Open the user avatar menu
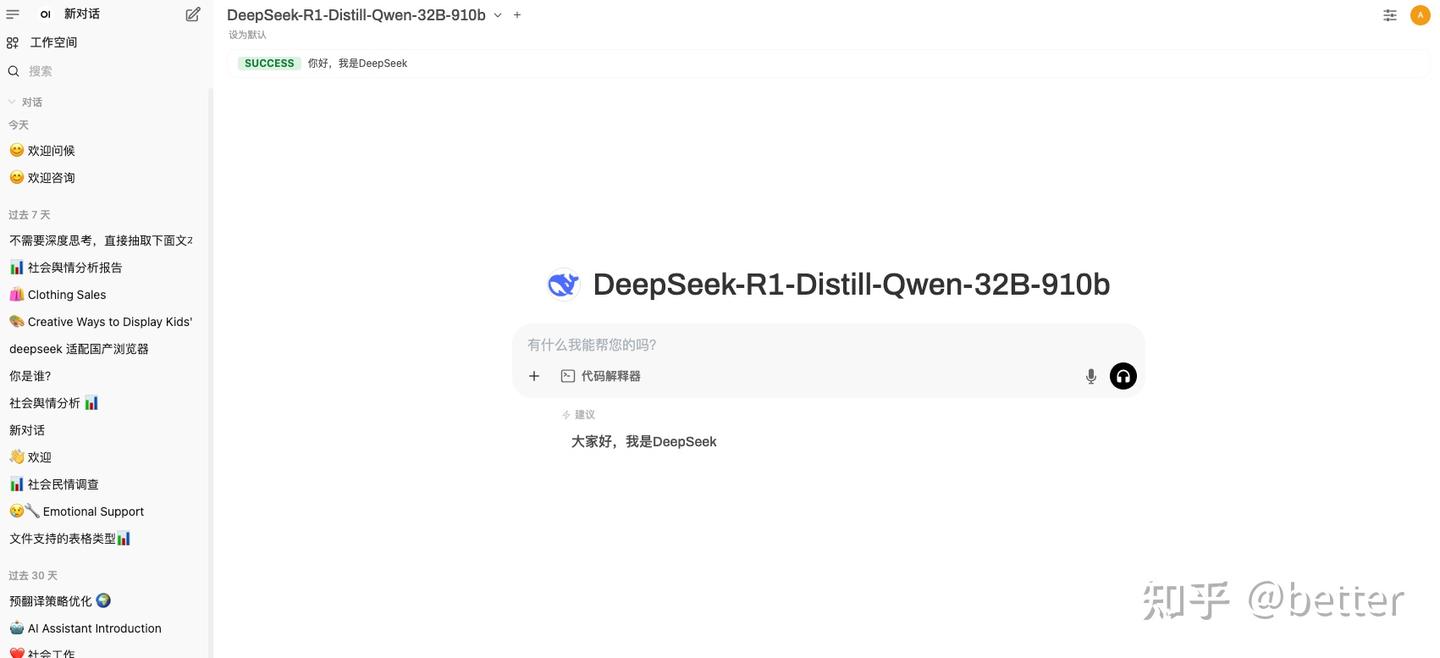 (x=1420, y=15)
